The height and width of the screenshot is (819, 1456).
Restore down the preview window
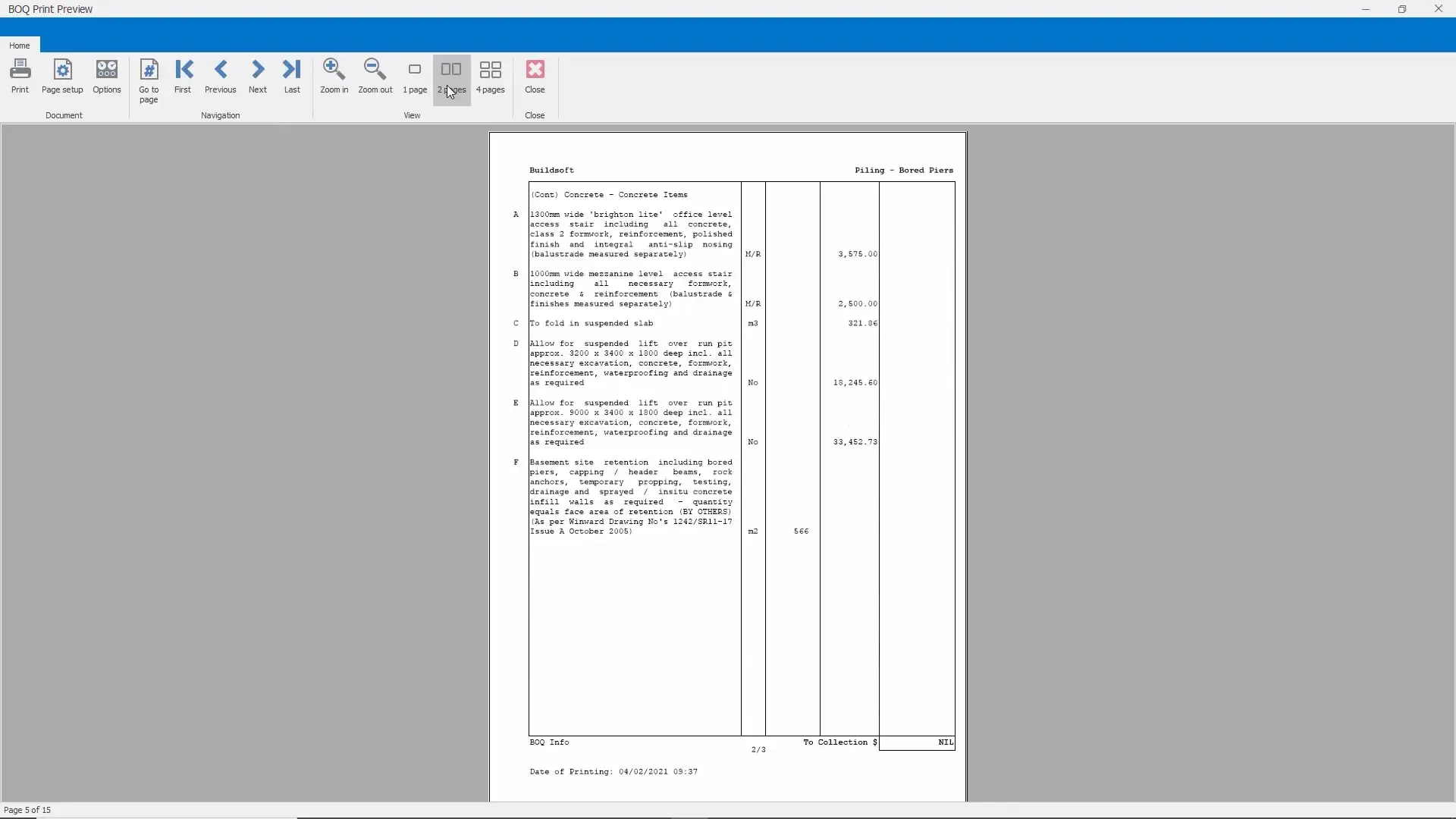tap(1402, 9)
